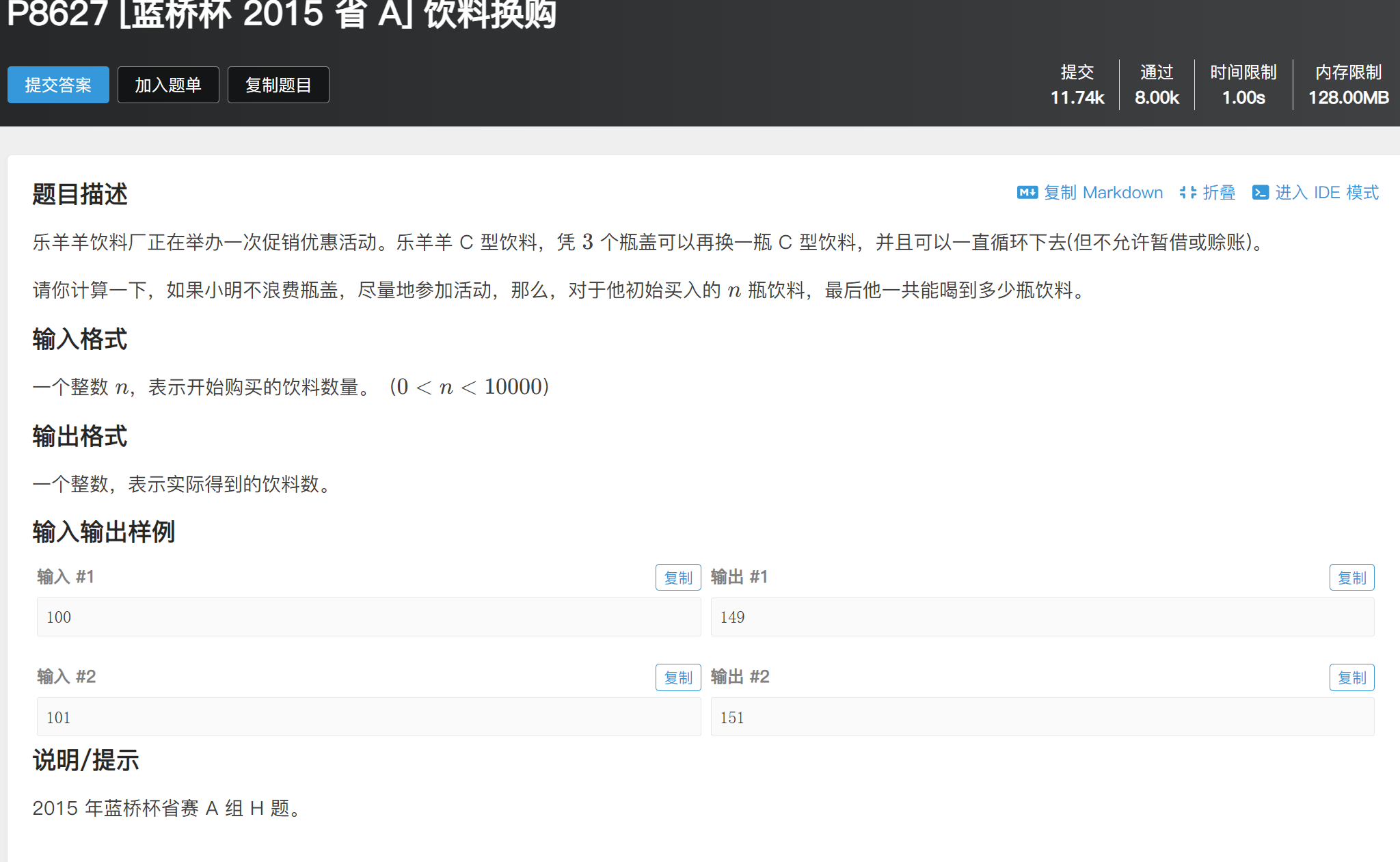The width and height of the screenshot is (1400, 862).
Task: Click the output #1 code box showing 149
Action: (1042, 617)
